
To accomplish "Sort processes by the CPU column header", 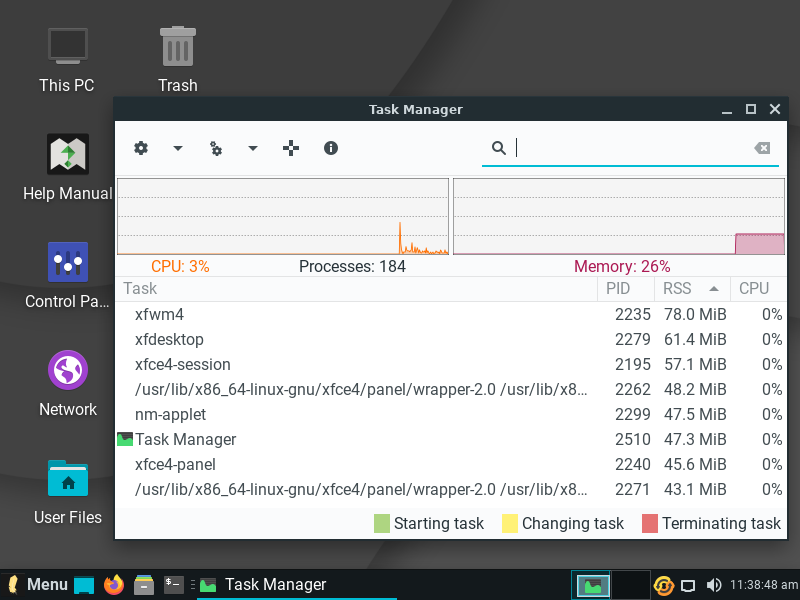I will point(758,289).
